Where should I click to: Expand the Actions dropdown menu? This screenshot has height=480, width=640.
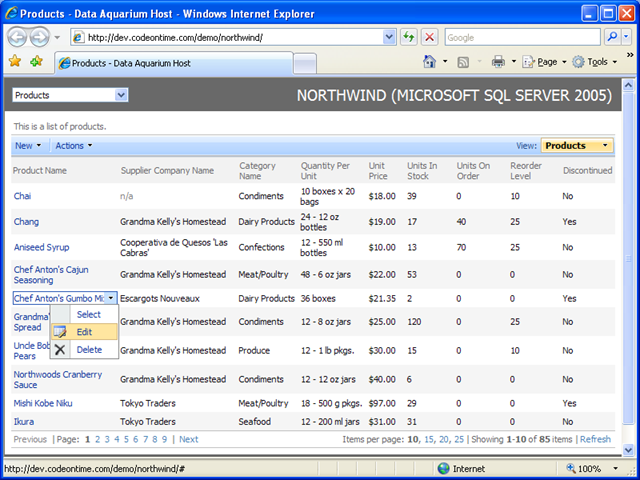74,146
